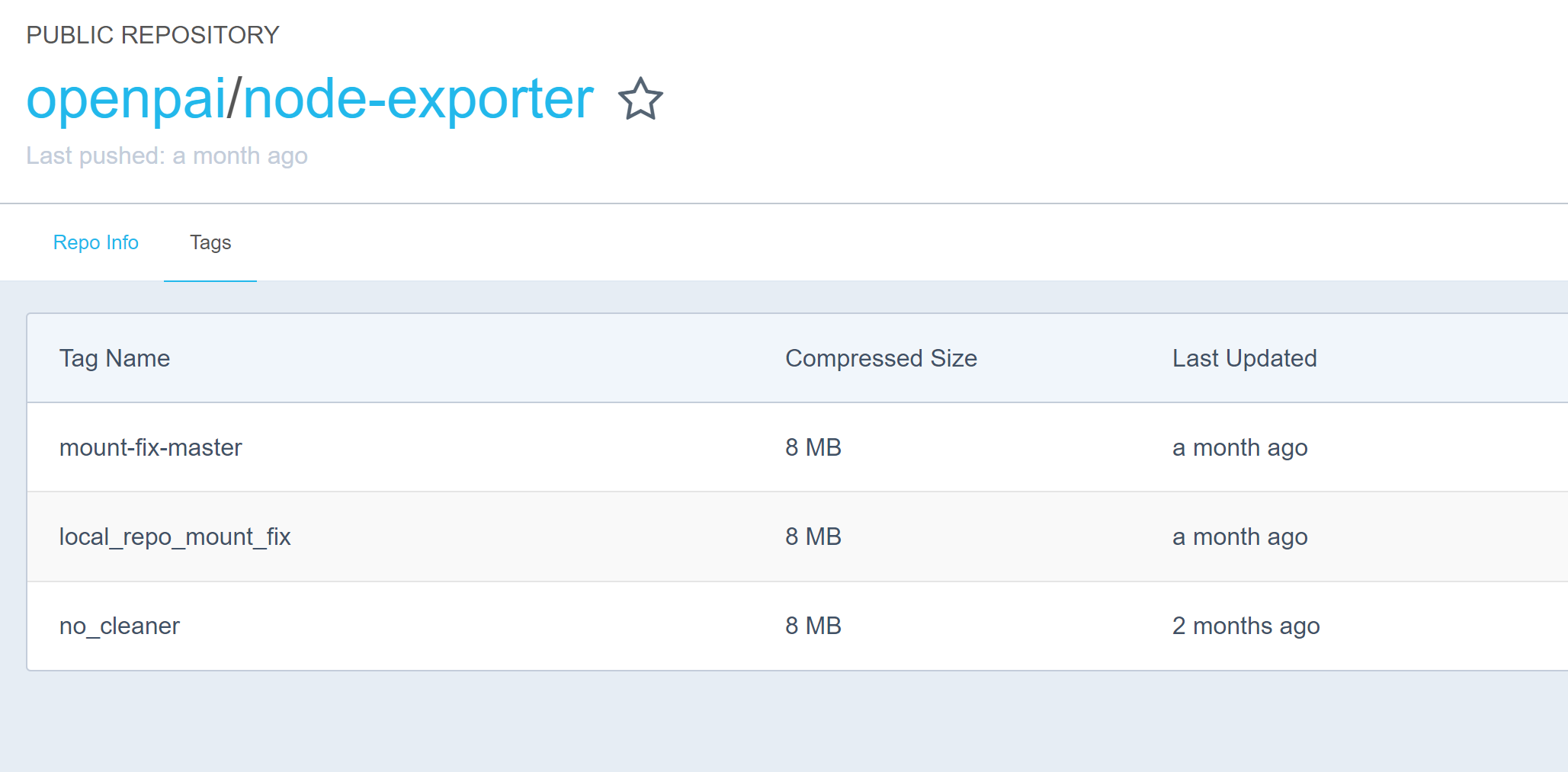Screen dimensions: 1568x772
Task: Sort by the Last Updated column header
Action: pos(1244,358)
